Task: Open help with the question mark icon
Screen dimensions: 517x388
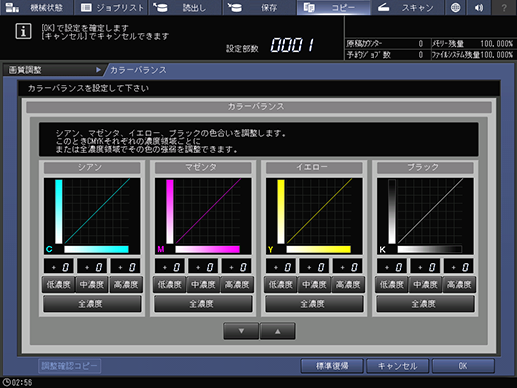Action: click(x=504, y=7)
